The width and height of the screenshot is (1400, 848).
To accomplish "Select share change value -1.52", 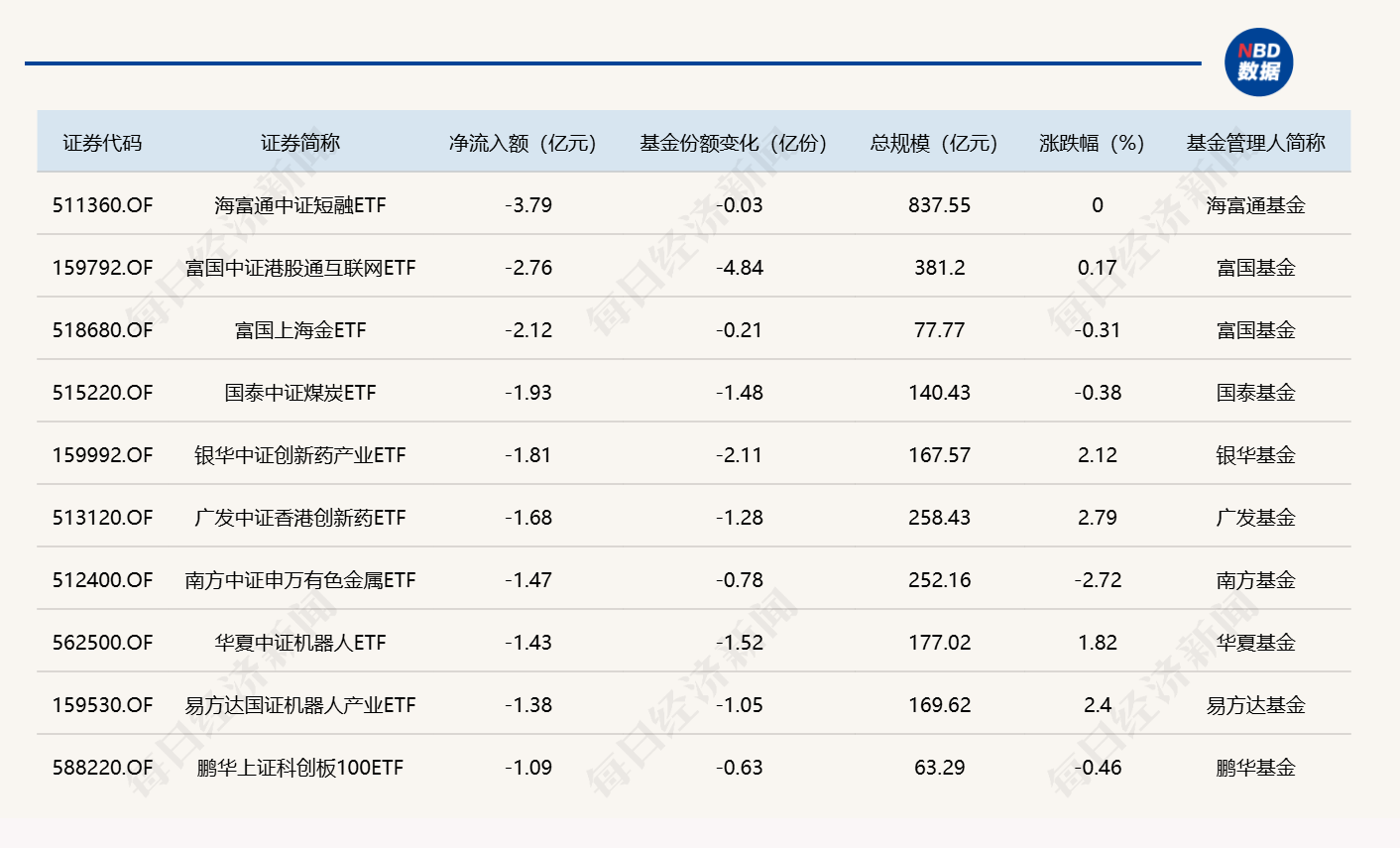I will [740, 643].
